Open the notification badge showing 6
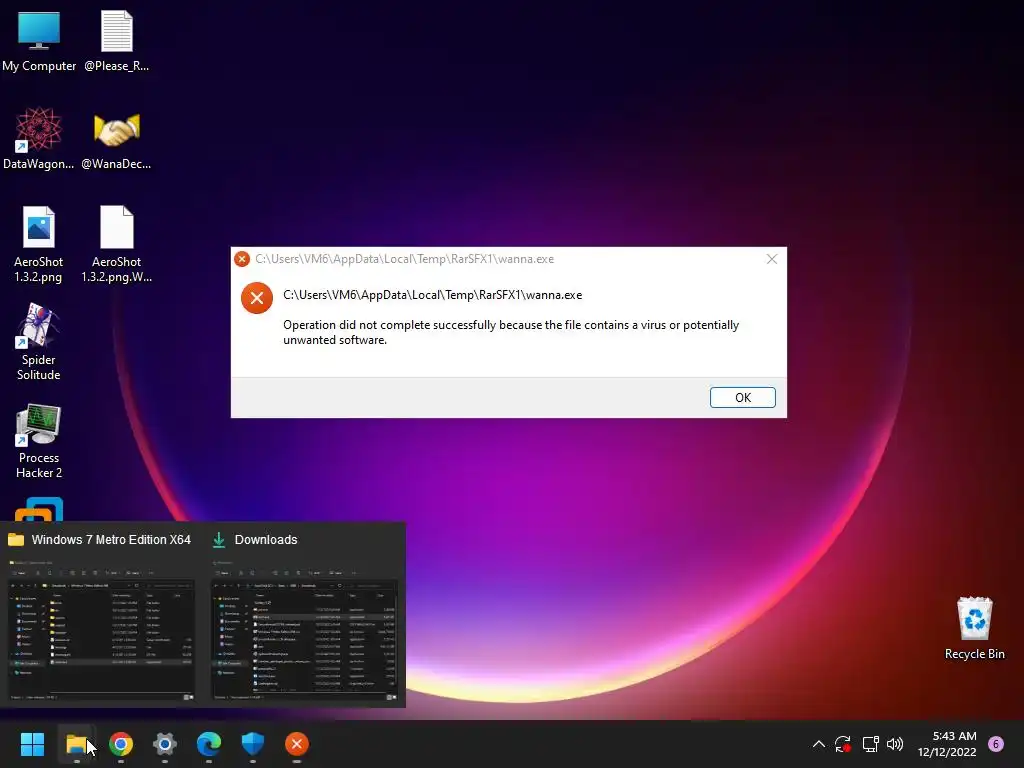The width and height of the screenshot is (1024, 768). point(996,744)
